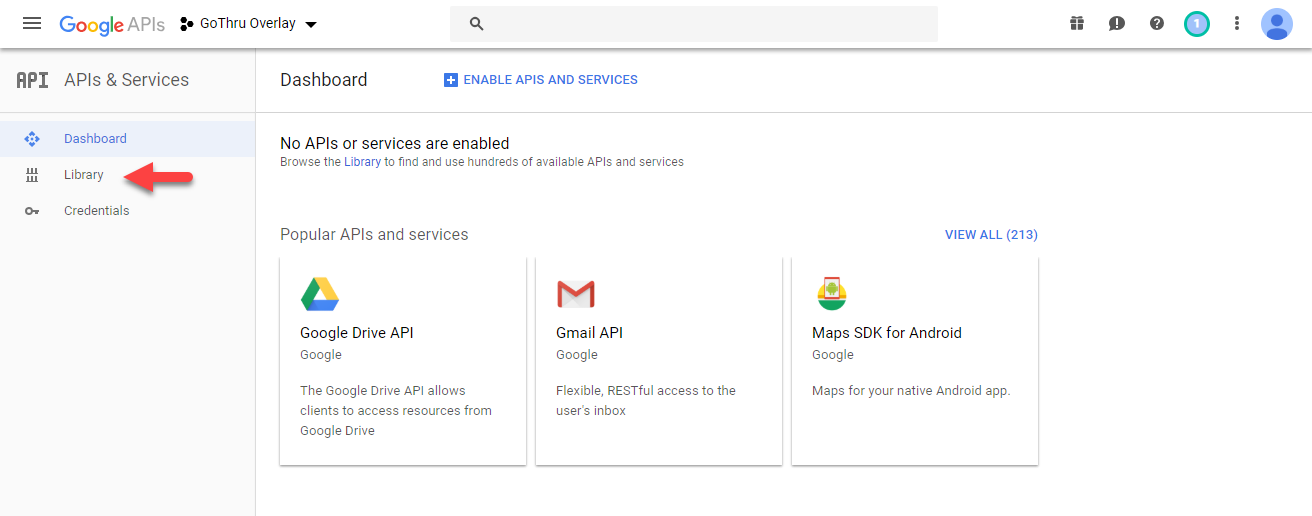
Task: Select Dashboard in the sidebar
Action: 95,139
